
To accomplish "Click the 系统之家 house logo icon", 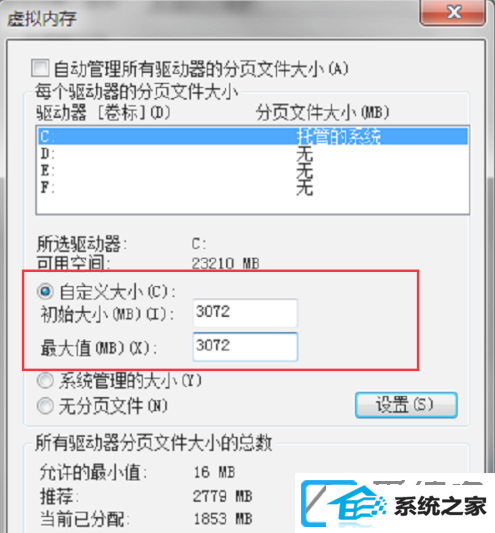I will [343, 504].
